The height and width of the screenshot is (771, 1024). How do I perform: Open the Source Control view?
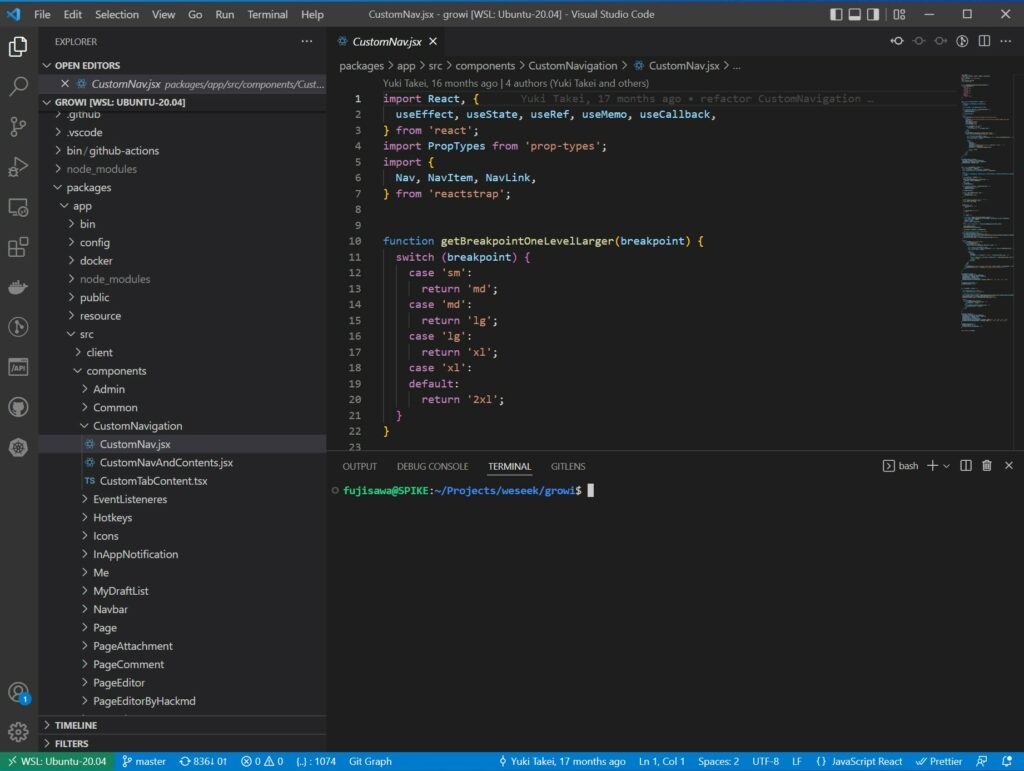(18, 127)
